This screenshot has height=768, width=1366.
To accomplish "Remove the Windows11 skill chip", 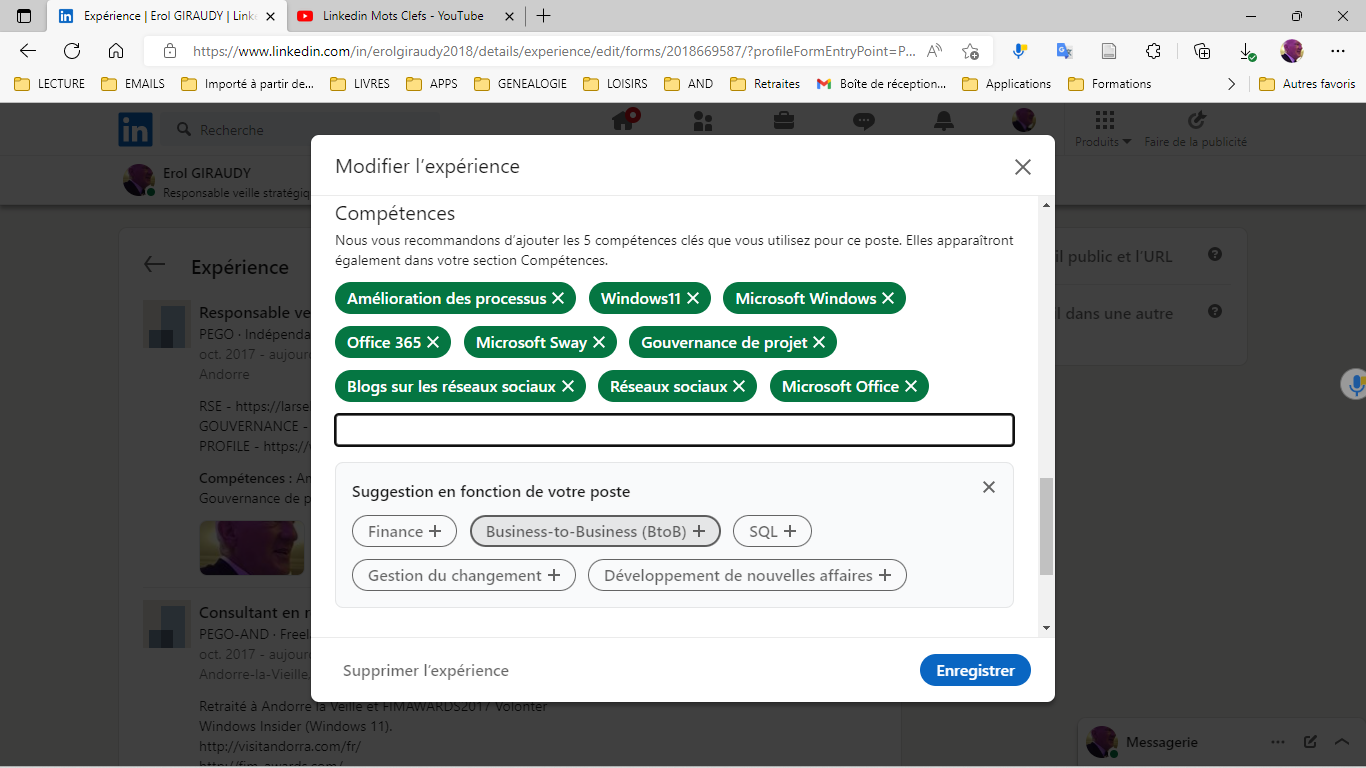I will point(692,298).
